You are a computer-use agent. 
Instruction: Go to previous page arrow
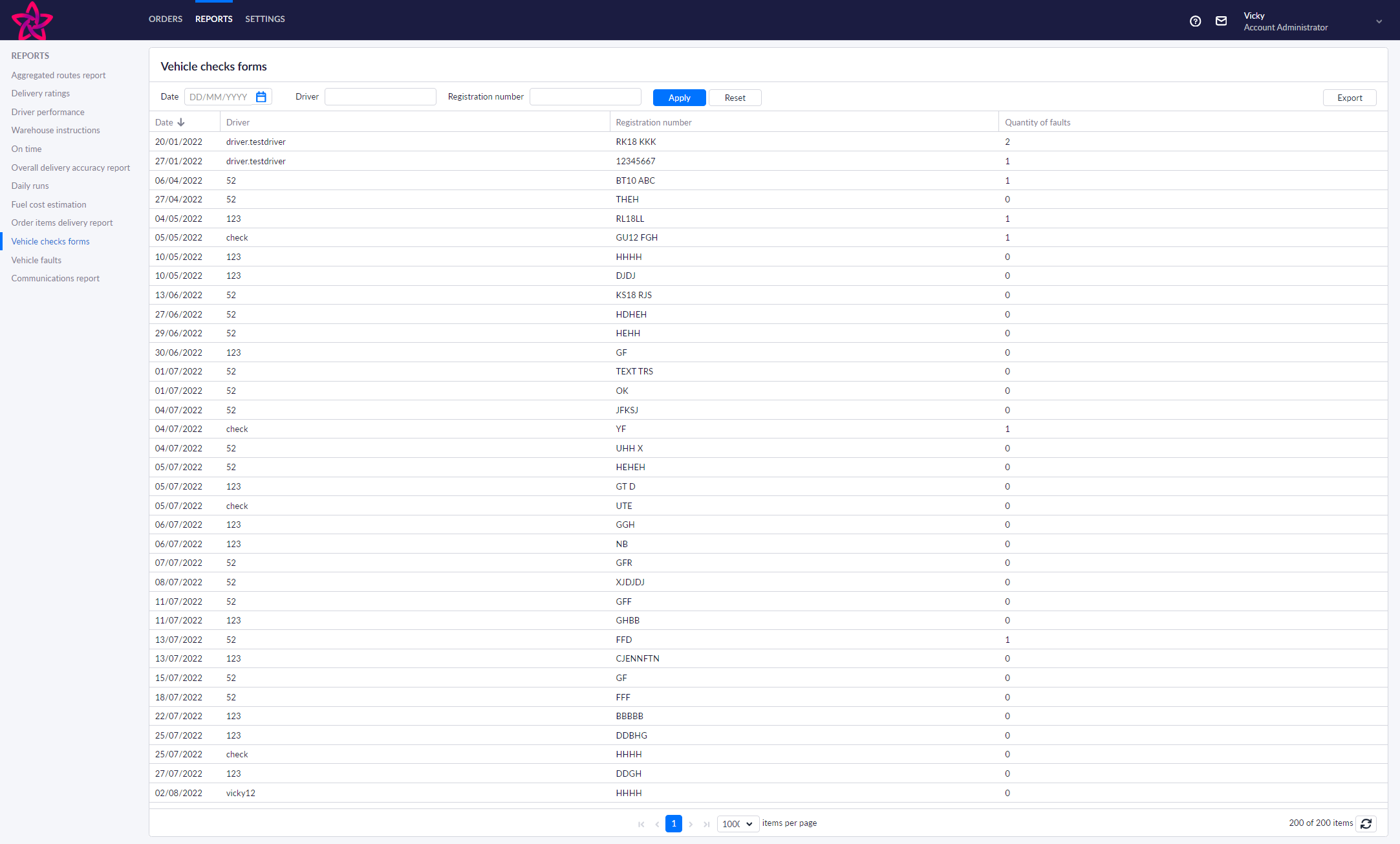pos(657,824)
